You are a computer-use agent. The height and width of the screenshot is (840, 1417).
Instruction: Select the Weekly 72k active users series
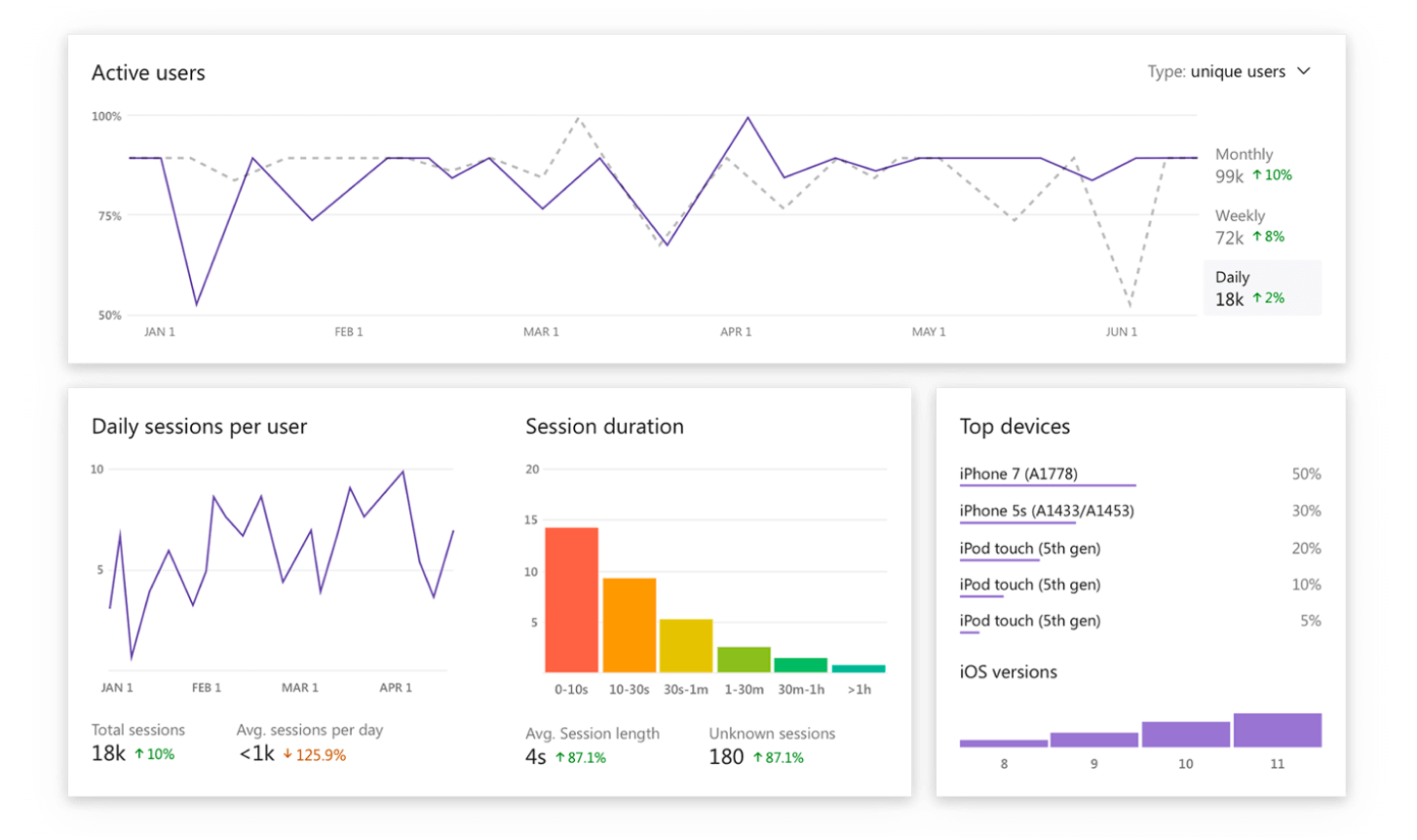point(1249,227)
